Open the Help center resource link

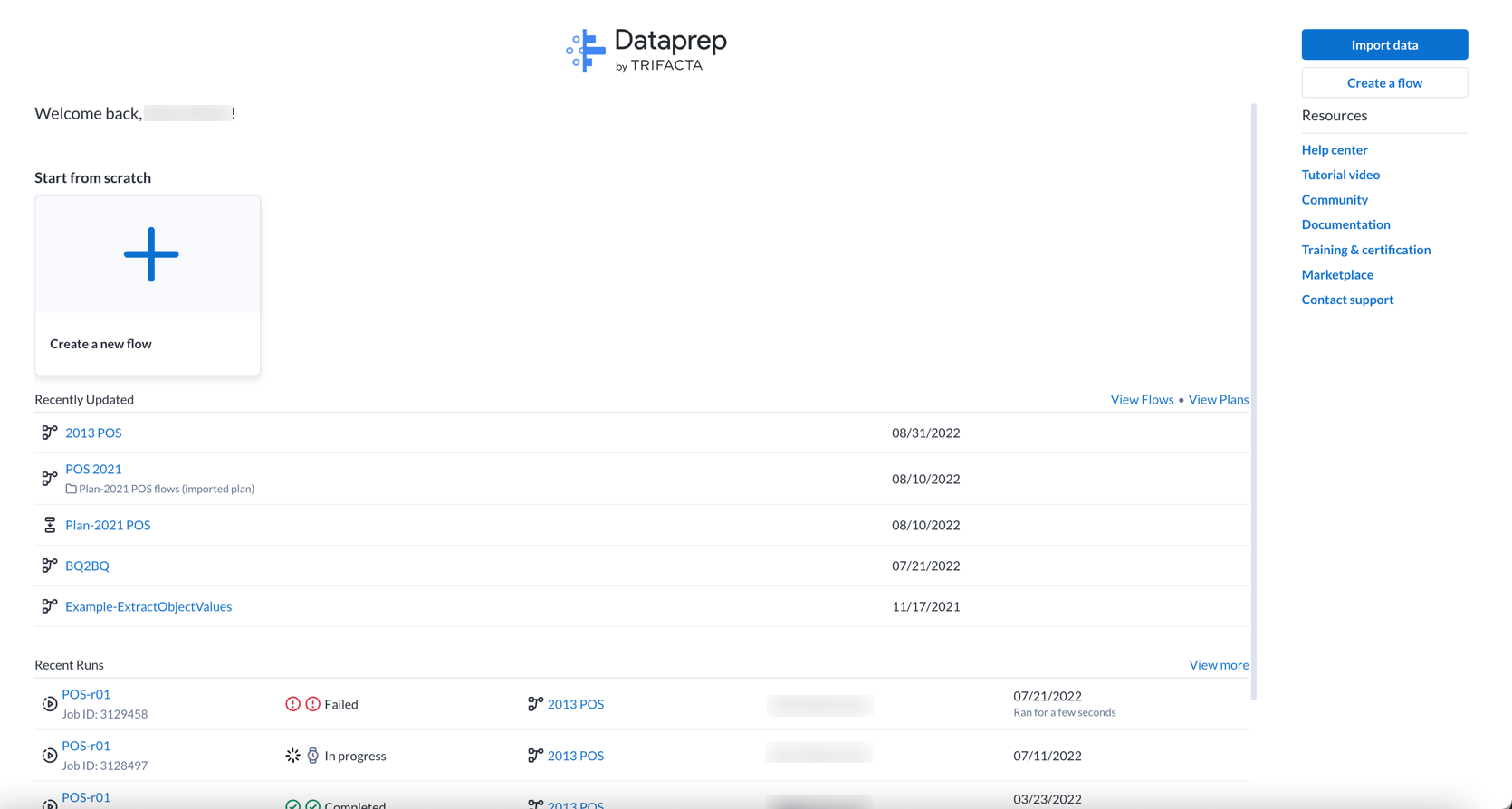coord(1334,149)
